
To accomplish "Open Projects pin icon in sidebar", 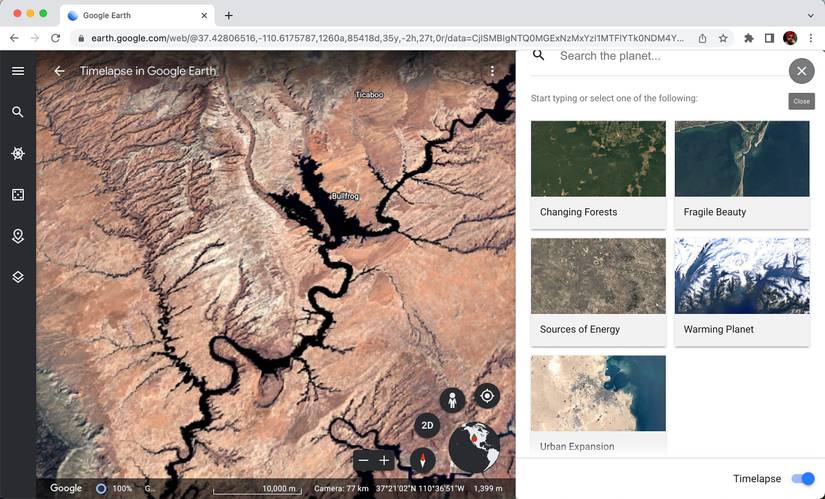I will click(x=18, y=236).
